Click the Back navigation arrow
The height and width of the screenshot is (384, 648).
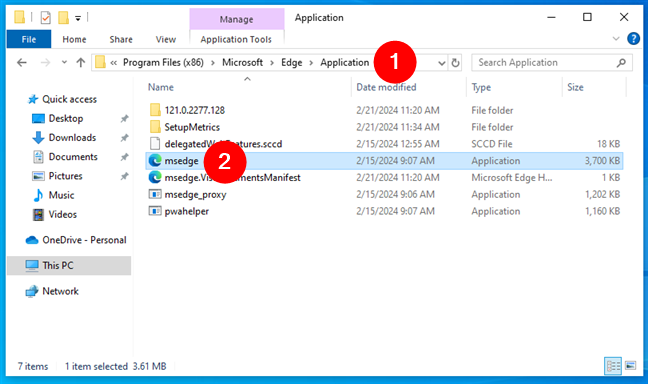pyautogui.click(x=21, y=62)
